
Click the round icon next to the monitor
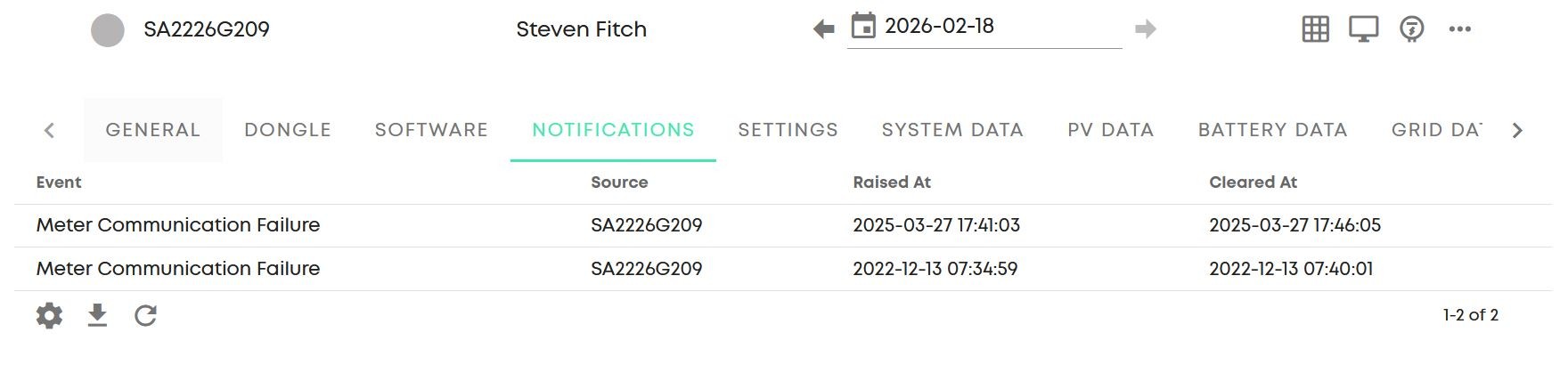(x=1412, y=29)
